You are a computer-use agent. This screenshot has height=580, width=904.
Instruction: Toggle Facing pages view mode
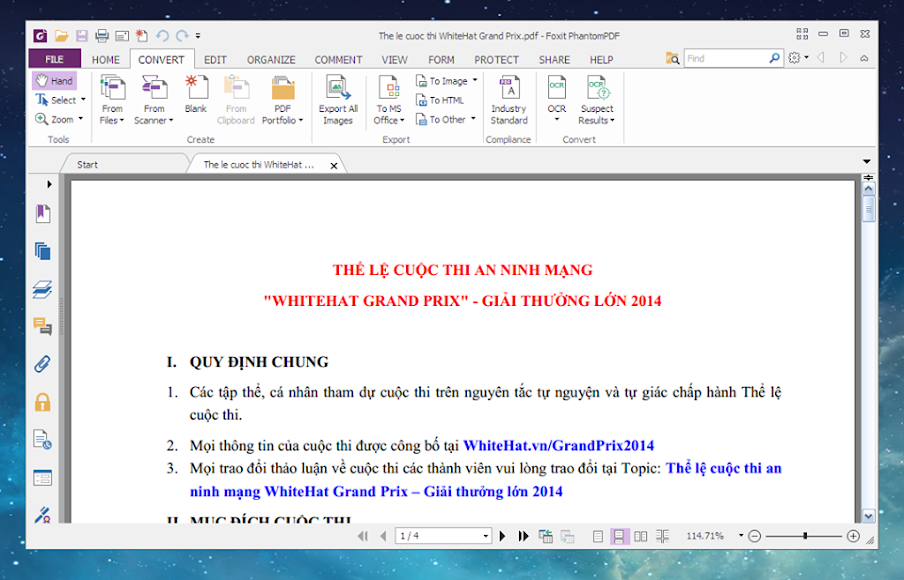coord(640,536)
